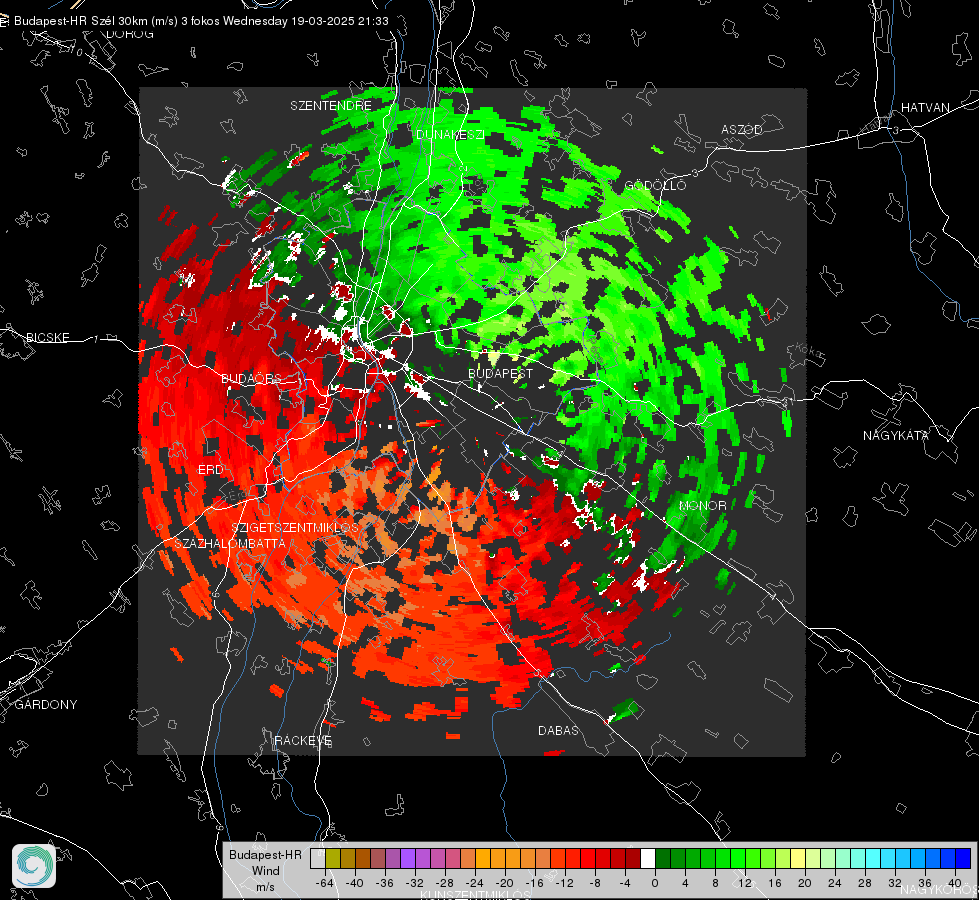
Task: Click the ÉRD town label
Action: pyautogui.click(x=210, y=470)
